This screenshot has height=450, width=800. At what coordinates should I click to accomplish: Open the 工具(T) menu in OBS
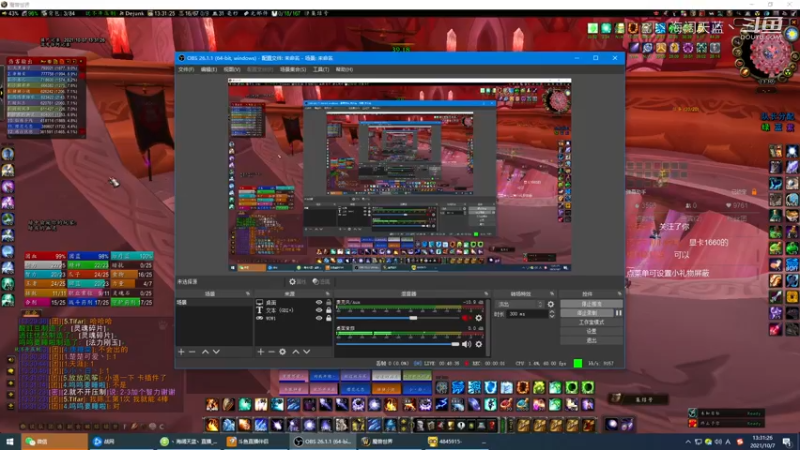point(320,69)
